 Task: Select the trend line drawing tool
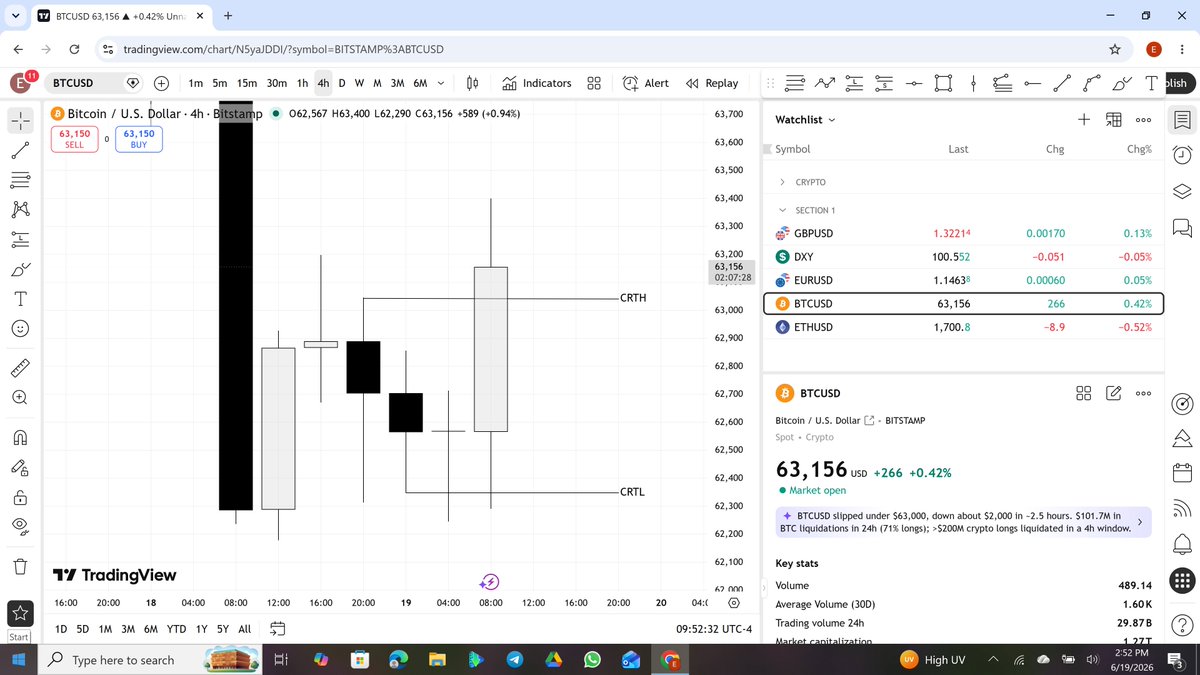tap(22, 150)
